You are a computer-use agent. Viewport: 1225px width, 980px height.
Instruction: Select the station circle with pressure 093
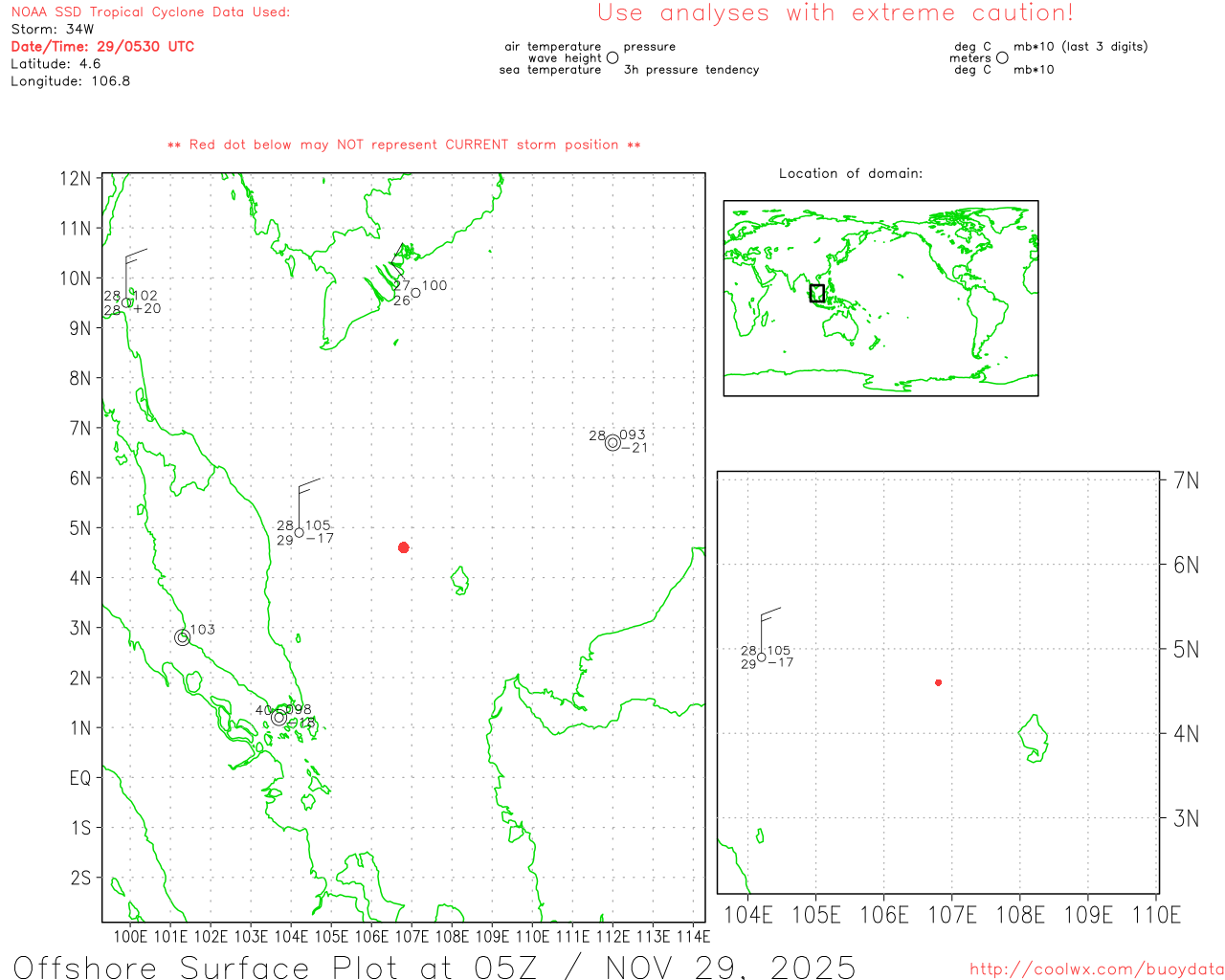pyautogui.click(x=612, y=442)
